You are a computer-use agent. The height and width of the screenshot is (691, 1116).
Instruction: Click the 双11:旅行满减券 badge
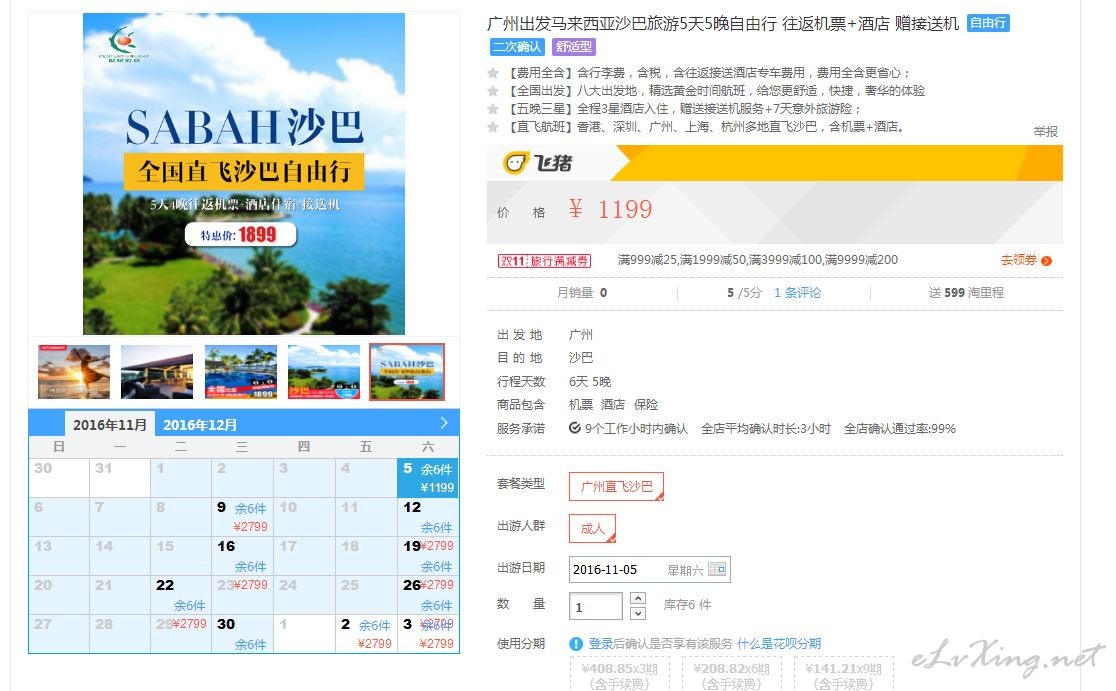[x=544, y=260]
